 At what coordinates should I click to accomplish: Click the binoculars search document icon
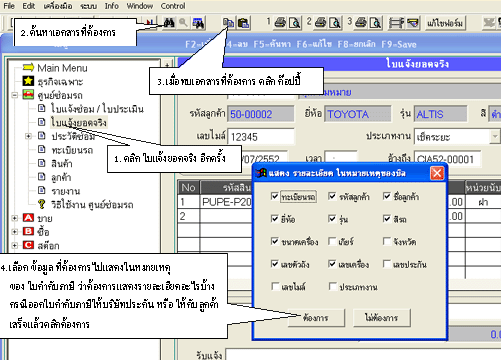(x=169, y=23)
